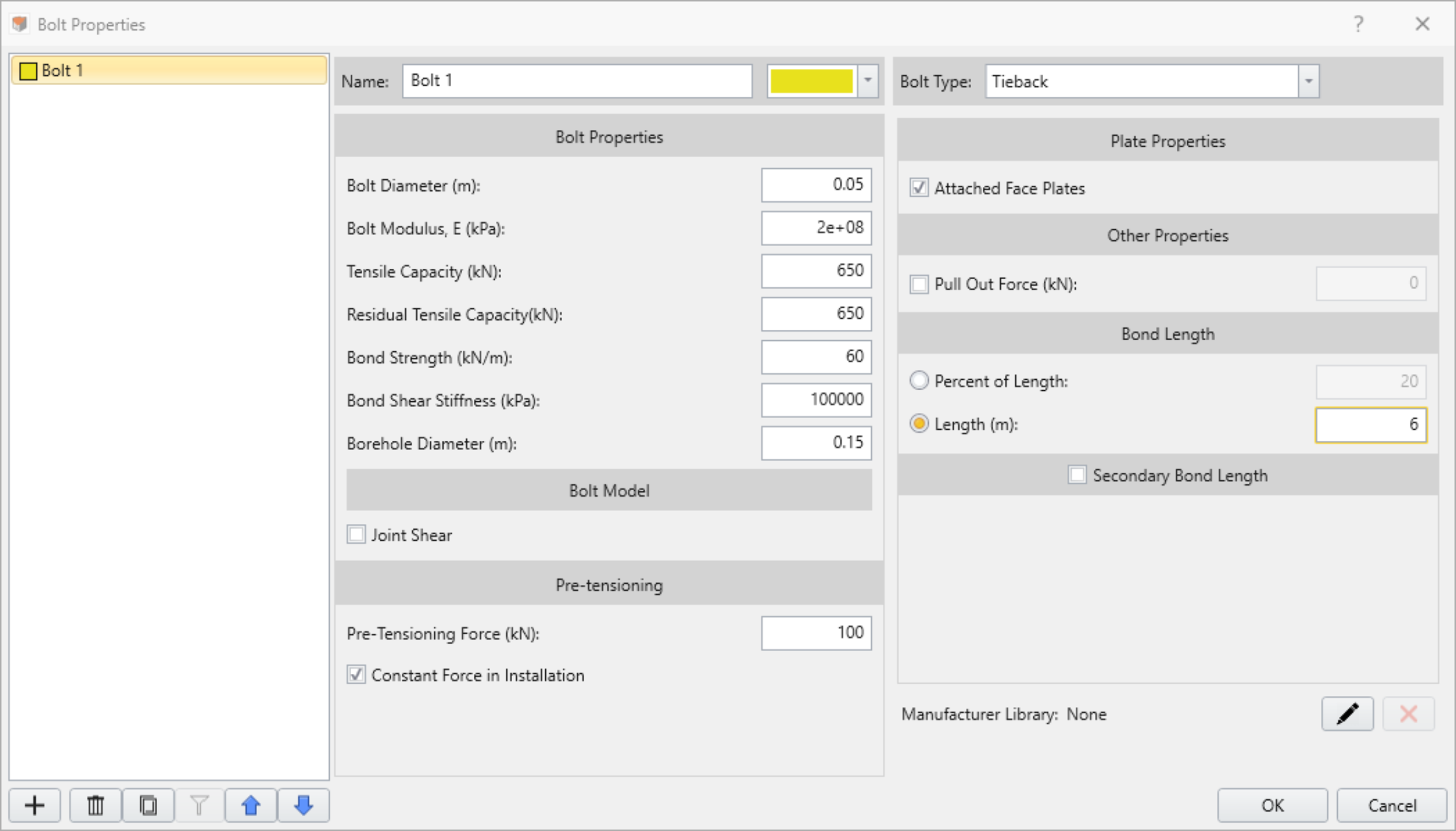Click the yellow color swatch
Screen dimensions: 1456x831
point(811,81)
